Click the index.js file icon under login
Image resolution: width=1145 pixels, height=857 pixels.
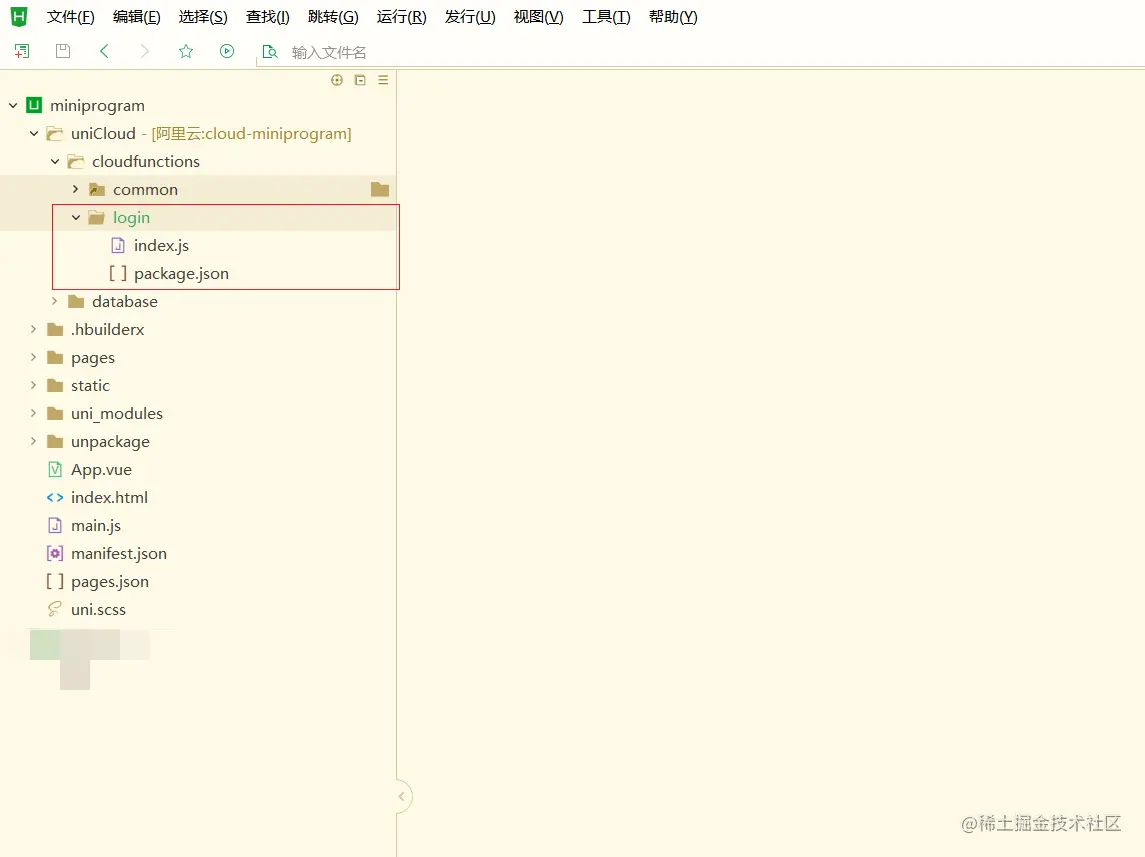click(x=118, y=245)
